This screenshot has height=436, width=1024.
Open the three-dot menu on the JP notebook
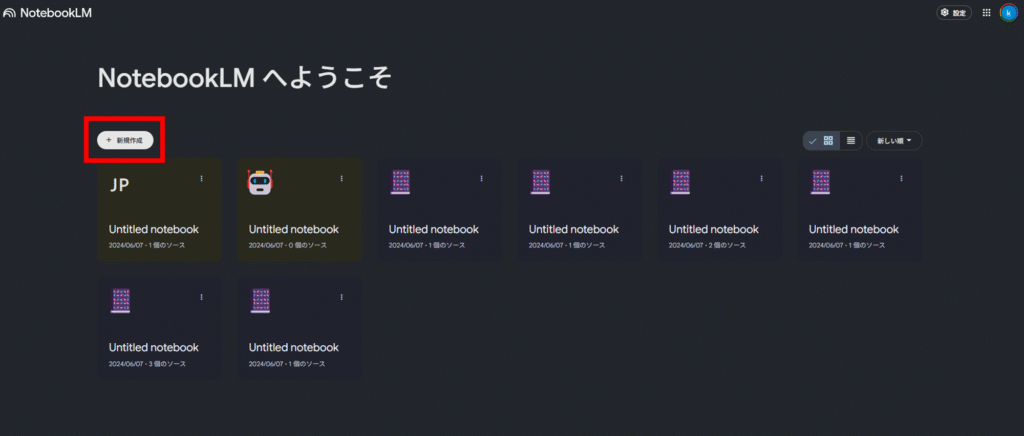click(x=201, y=178)
